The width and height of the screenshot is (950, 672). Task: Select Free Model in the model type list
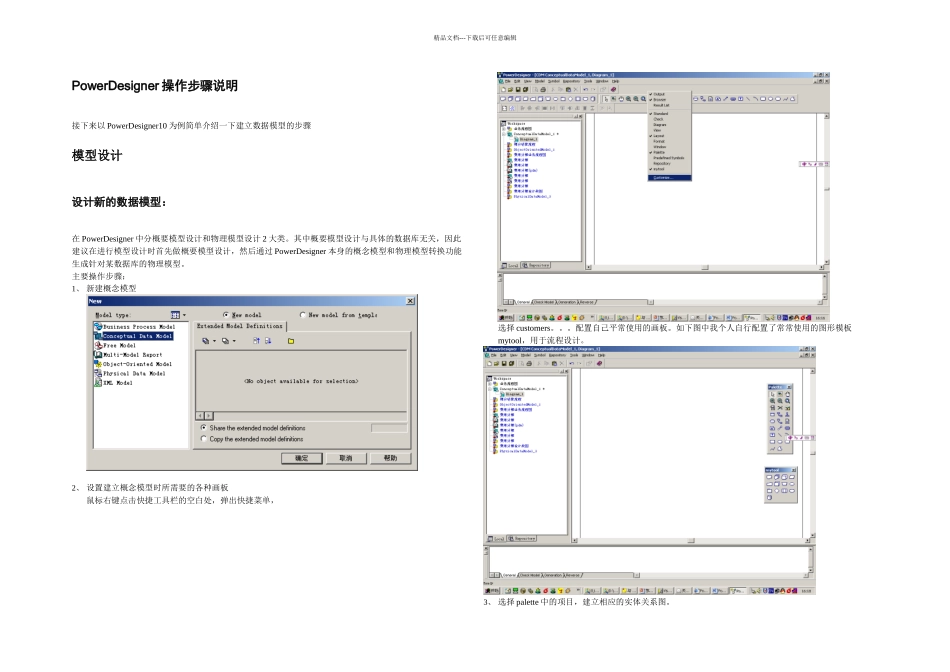115,345
